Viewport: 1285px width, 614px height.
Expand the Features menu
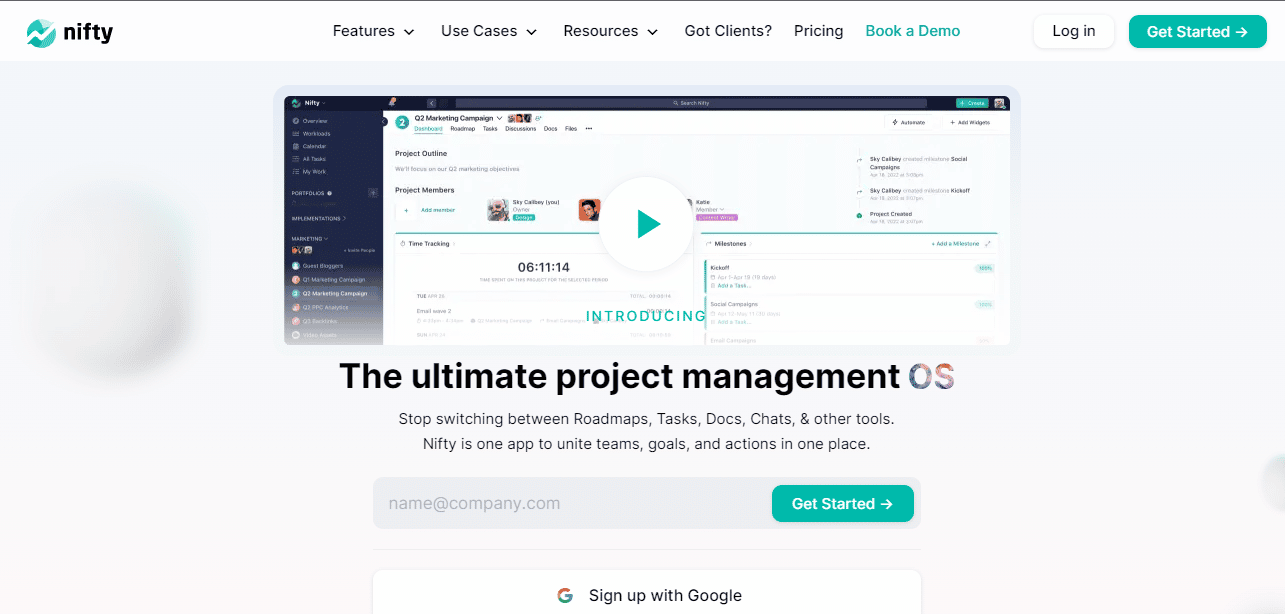tap(373, 31)
